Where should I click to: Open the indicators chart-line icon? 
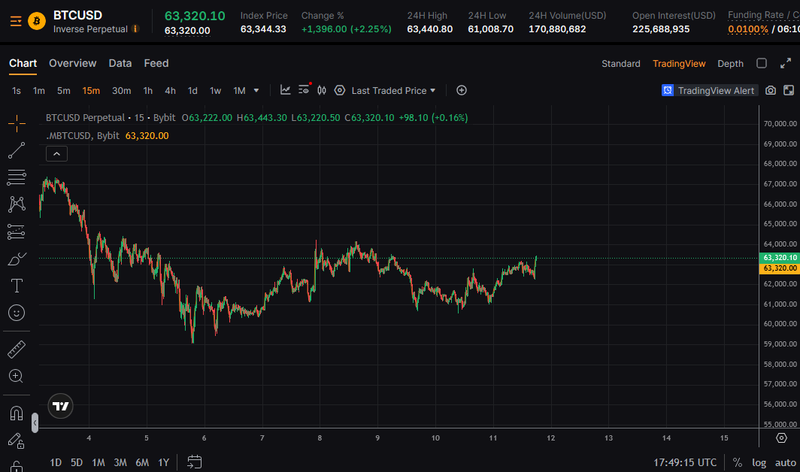point(285,90)
